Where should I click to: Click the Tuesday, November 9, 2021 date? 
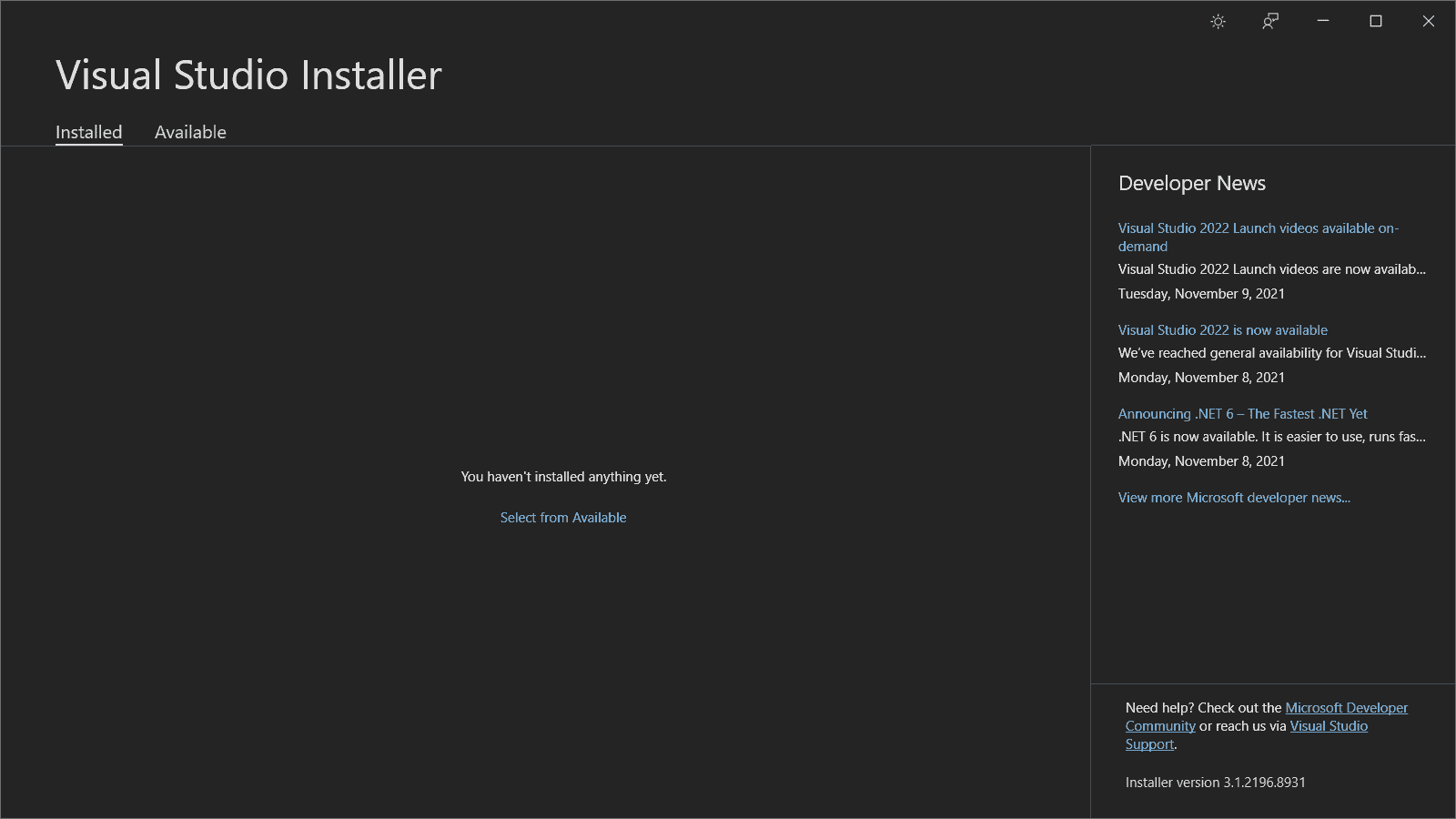(x=1201, y=294)
